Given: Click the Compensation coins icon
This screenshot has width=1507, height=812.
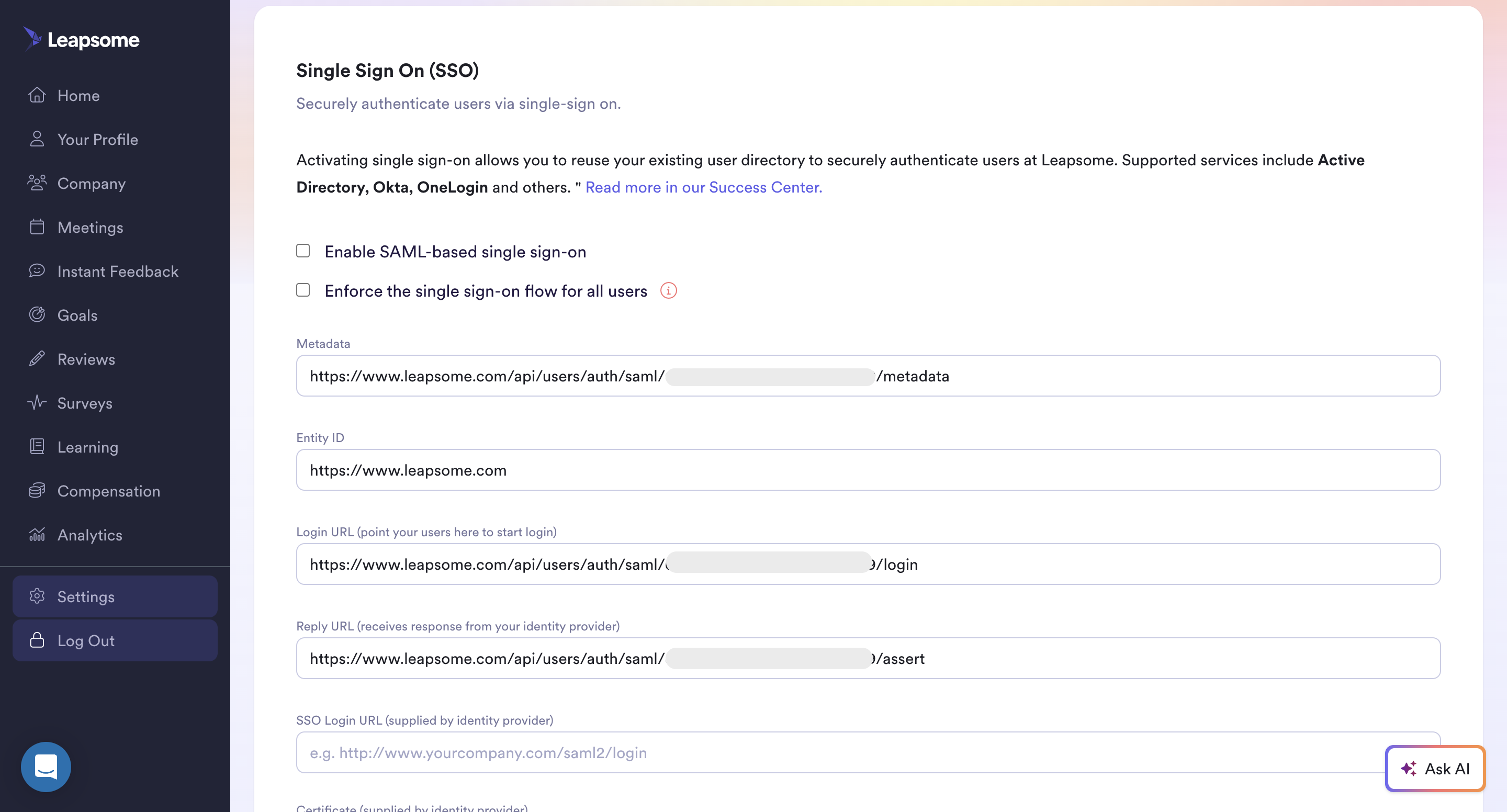Looking at the screenshot, I should [x=37, y=490].
